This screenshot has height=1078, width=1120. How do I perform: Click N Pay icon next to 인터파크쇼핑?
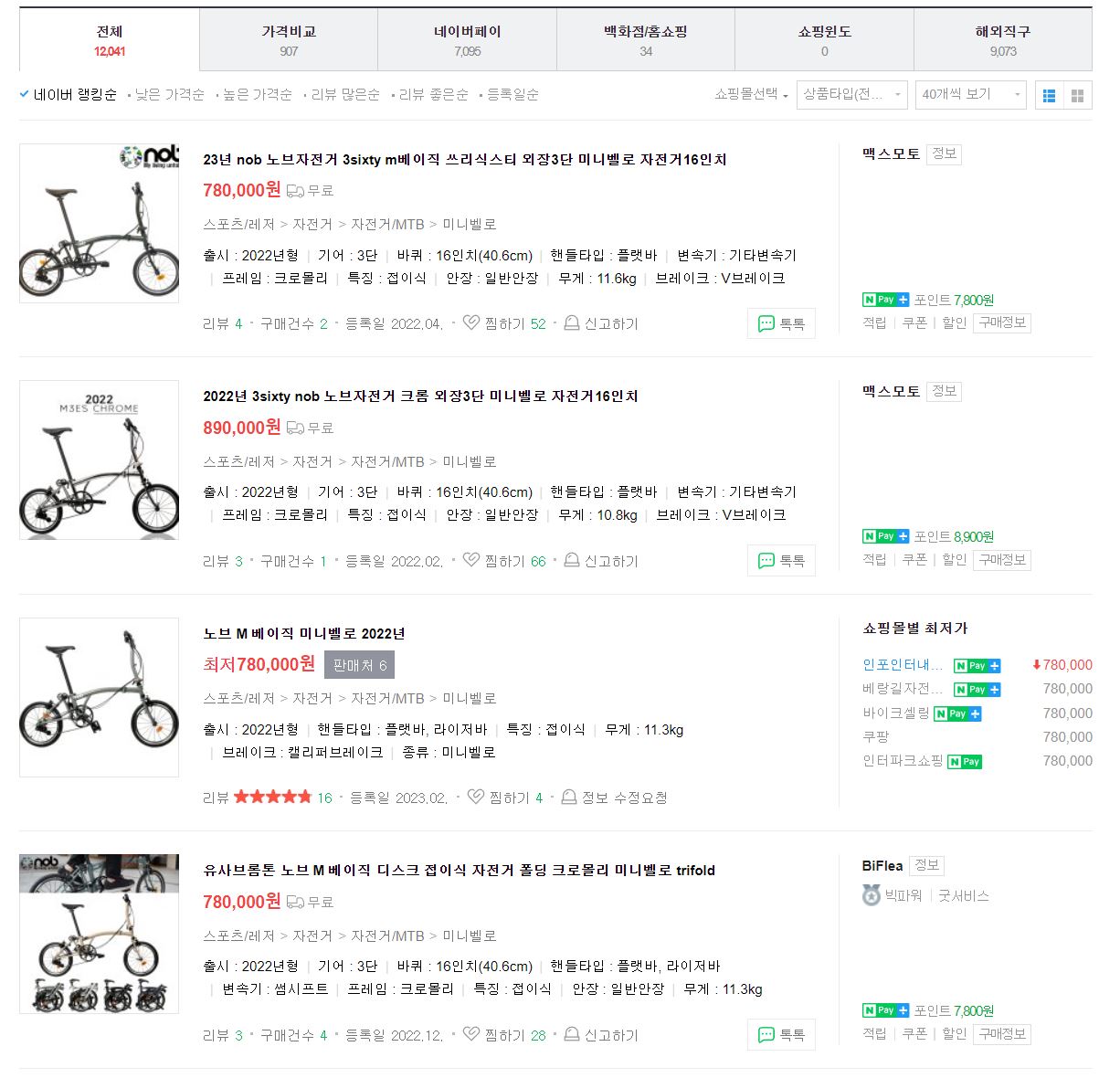click(964, 761)
